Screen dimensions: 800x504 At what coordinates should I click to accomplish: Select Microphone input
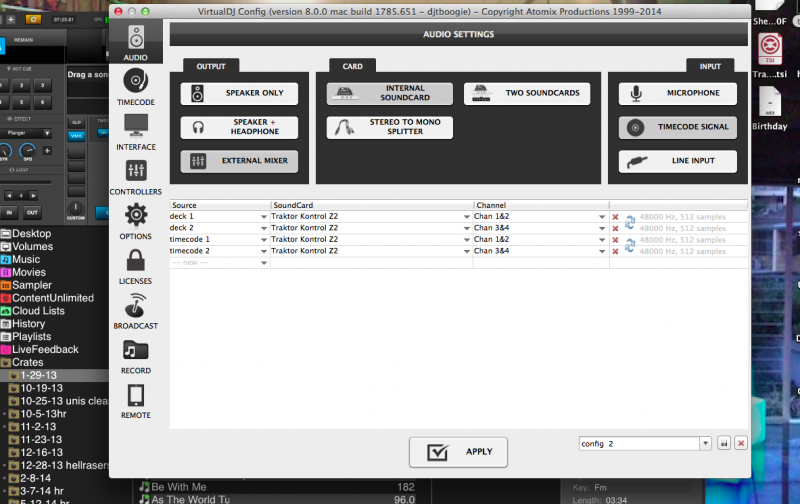678,93
